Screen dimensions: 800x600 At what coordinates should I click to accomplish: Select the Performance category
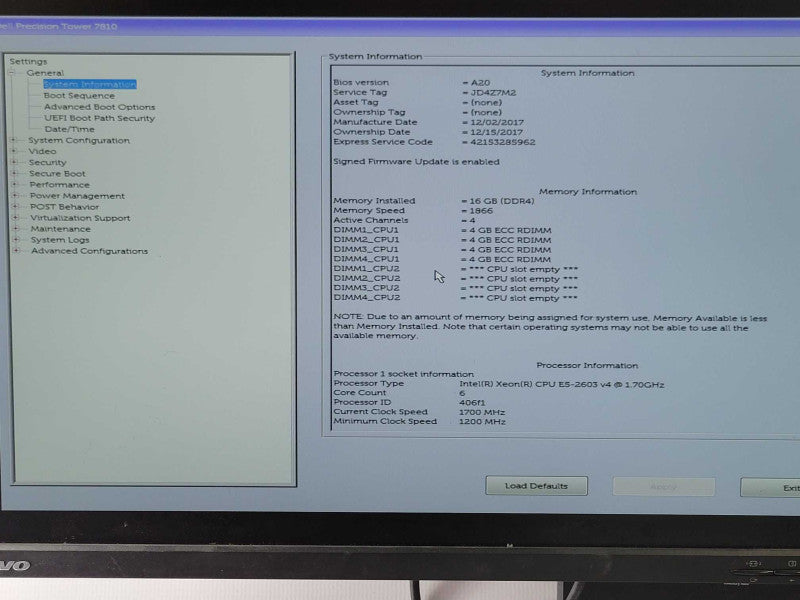(59, 185)
